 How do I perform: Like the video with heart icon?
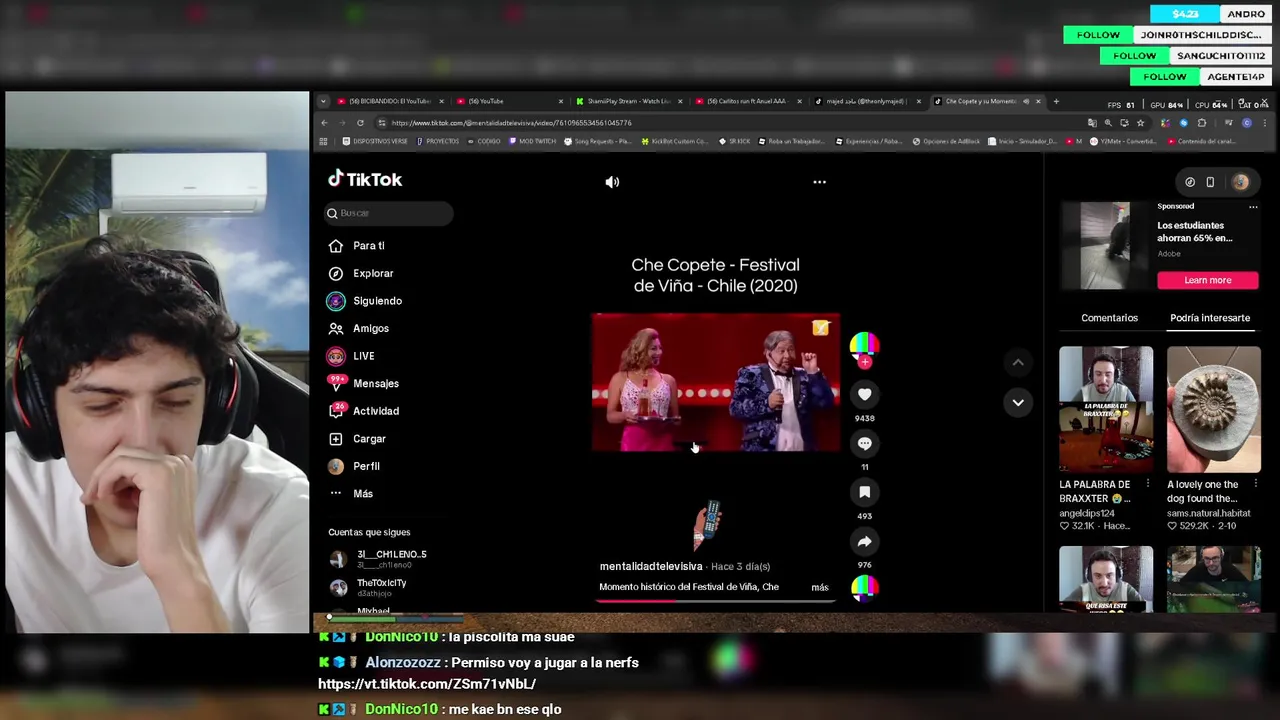coord(865,394)
